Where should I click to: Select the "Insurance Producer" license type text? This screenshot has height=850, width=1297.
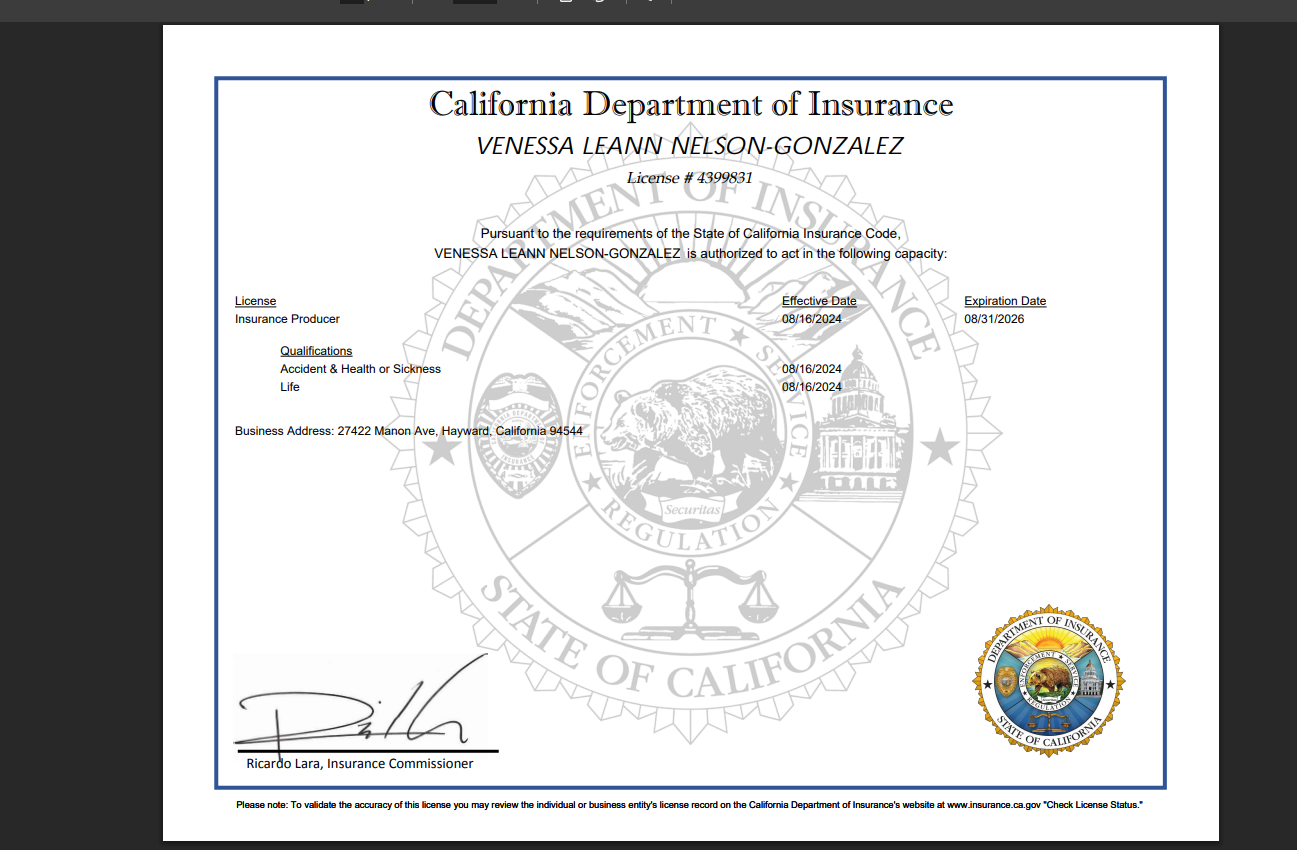[x=287, y=319]
